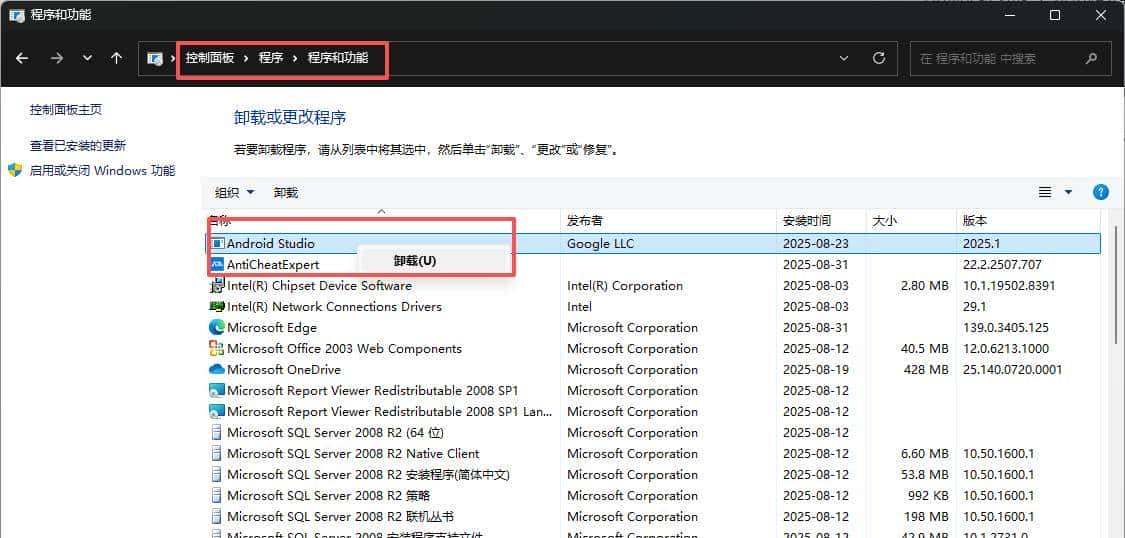This screenshot has width=1125, height=538.
Task: Click the Microsoft OneDrive cloud icon
Action: pos(217,369)
